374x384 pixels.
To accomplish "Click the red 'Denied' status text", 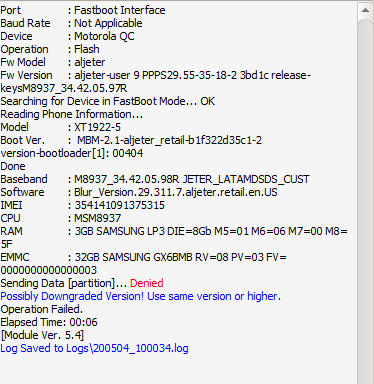I will click(x=147, y=283).
